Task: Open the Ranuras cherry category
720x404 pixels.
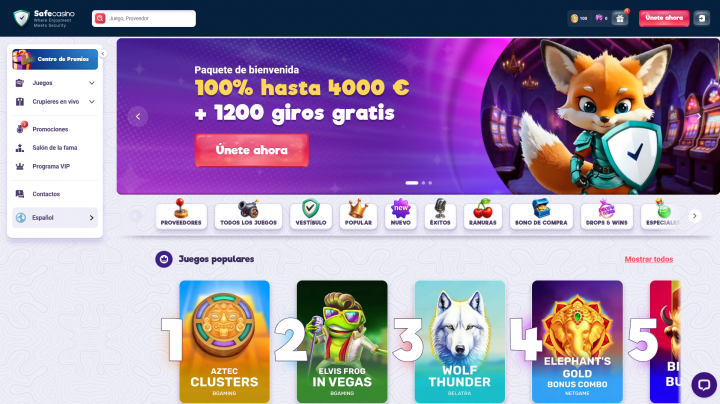Action: point(483,213)
